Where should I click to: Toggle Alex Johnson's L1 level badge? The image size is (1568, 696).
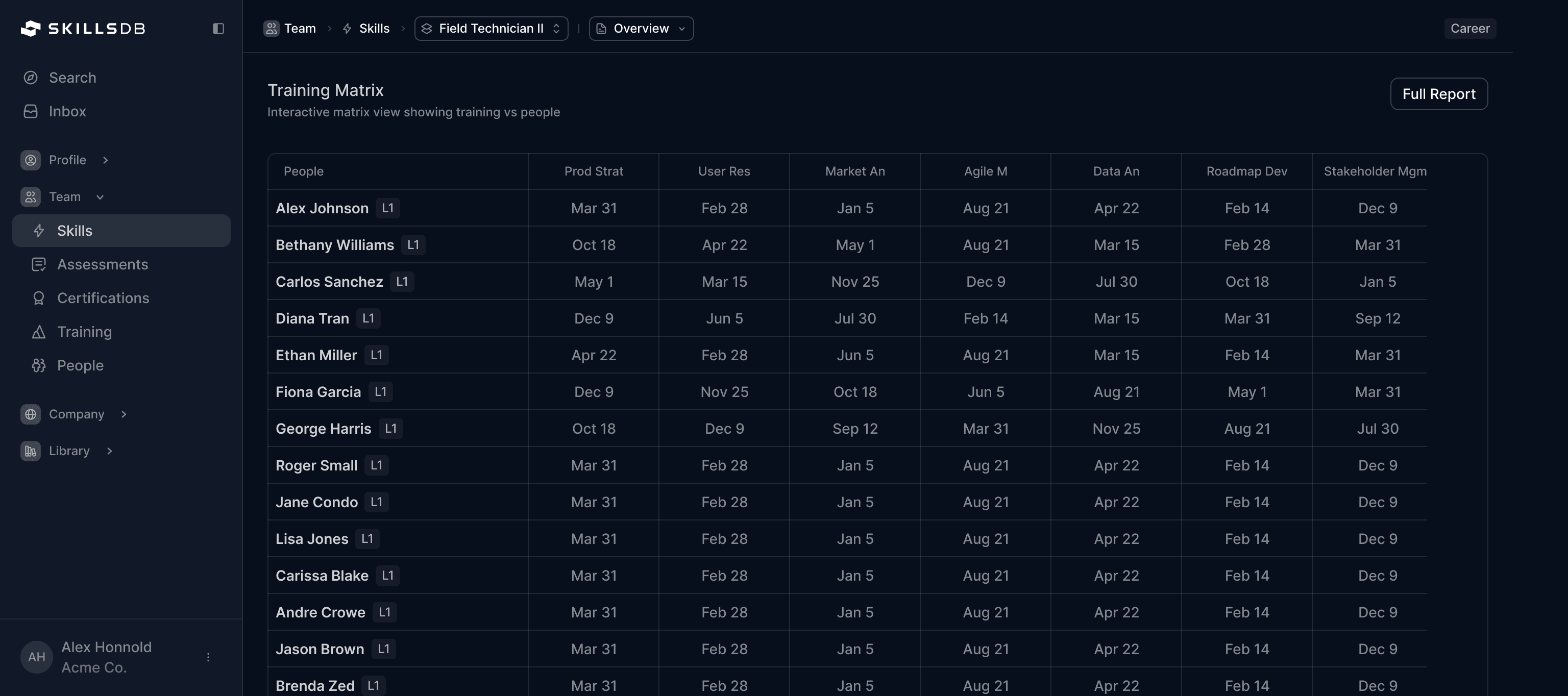[x=388, y=208]
